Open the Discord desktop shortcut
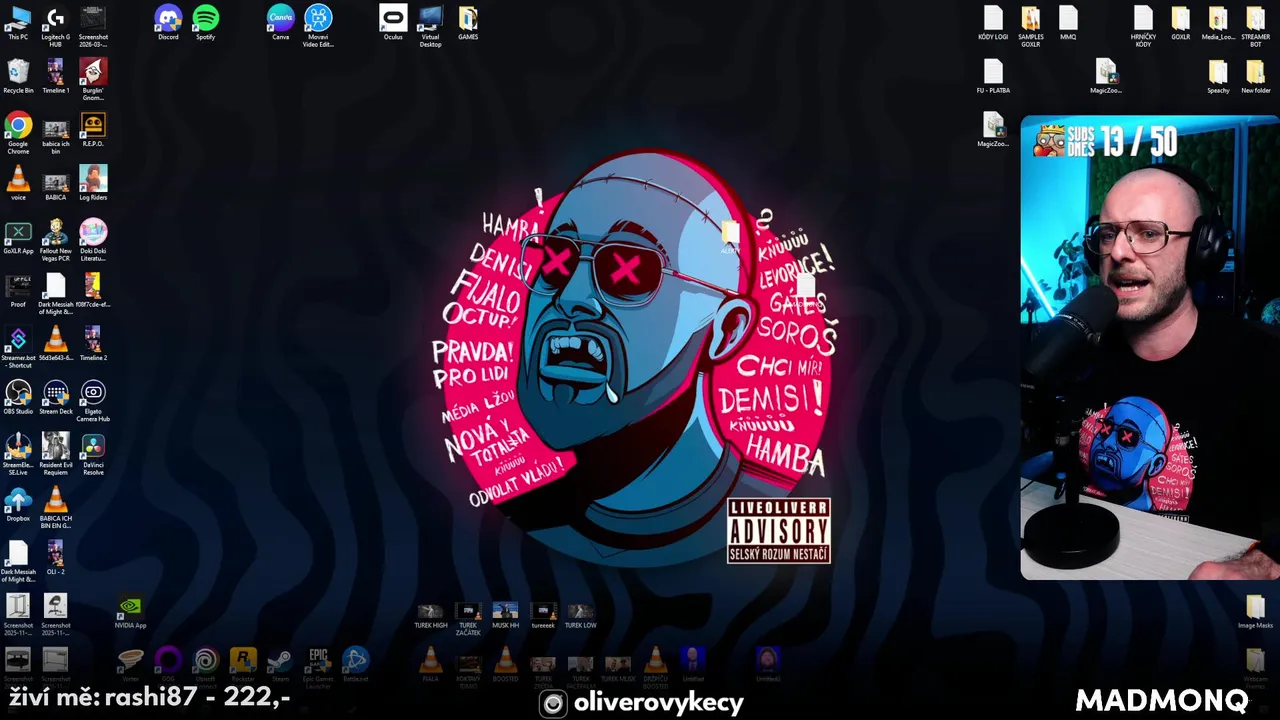1280x720 pixels. pos(168,22)
